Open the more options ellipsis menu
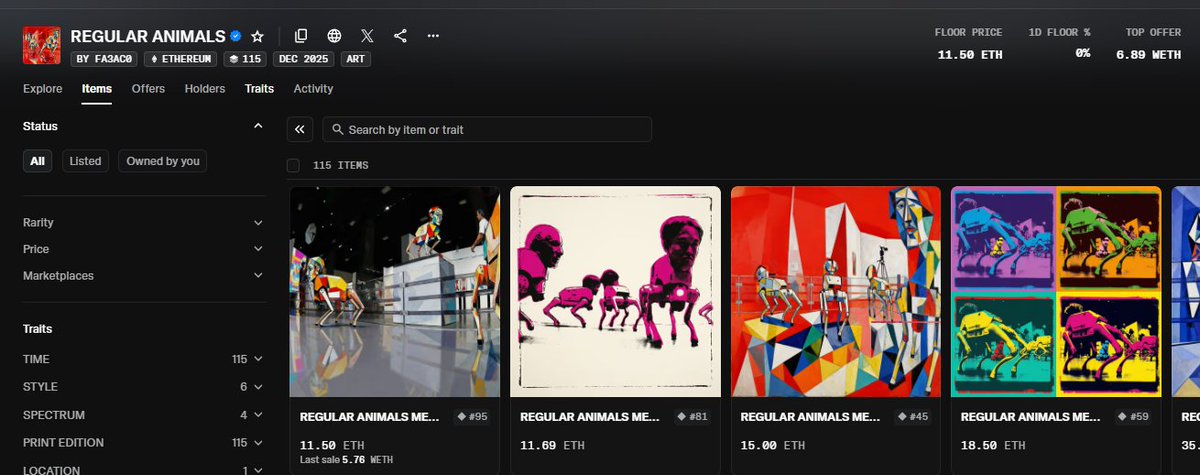This screenshot has width=1200, height=475. 433,36
